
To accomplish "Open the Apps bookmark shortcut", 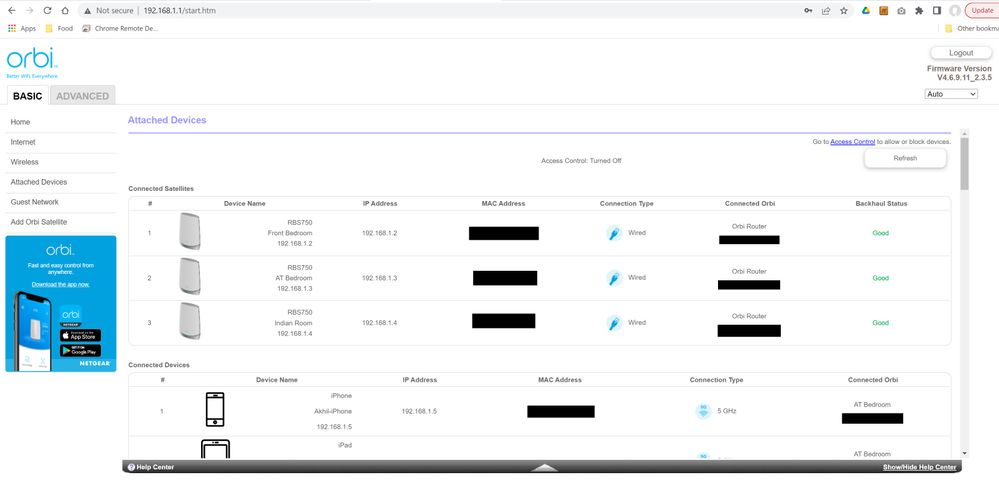I will (22, 28).
